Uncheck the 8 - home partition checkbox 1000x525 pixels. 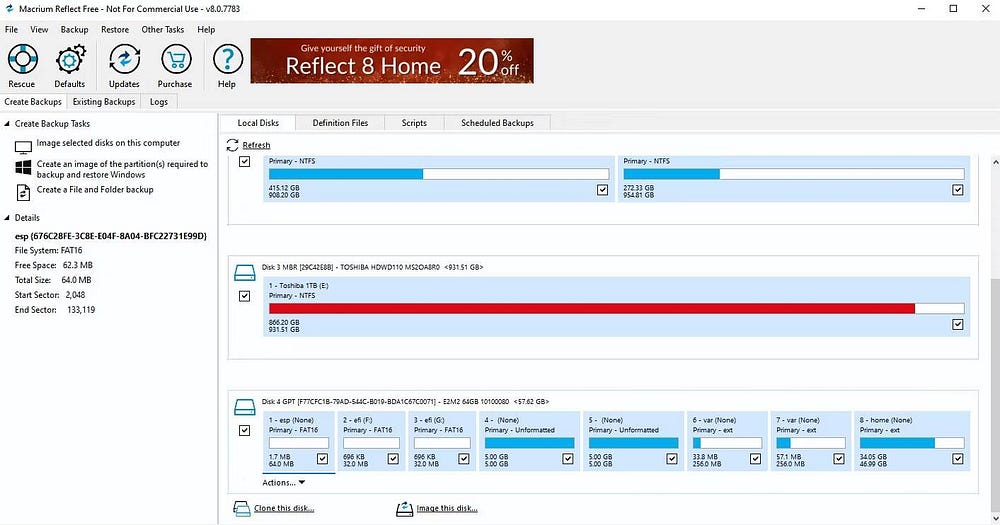(x=957, y=459)
